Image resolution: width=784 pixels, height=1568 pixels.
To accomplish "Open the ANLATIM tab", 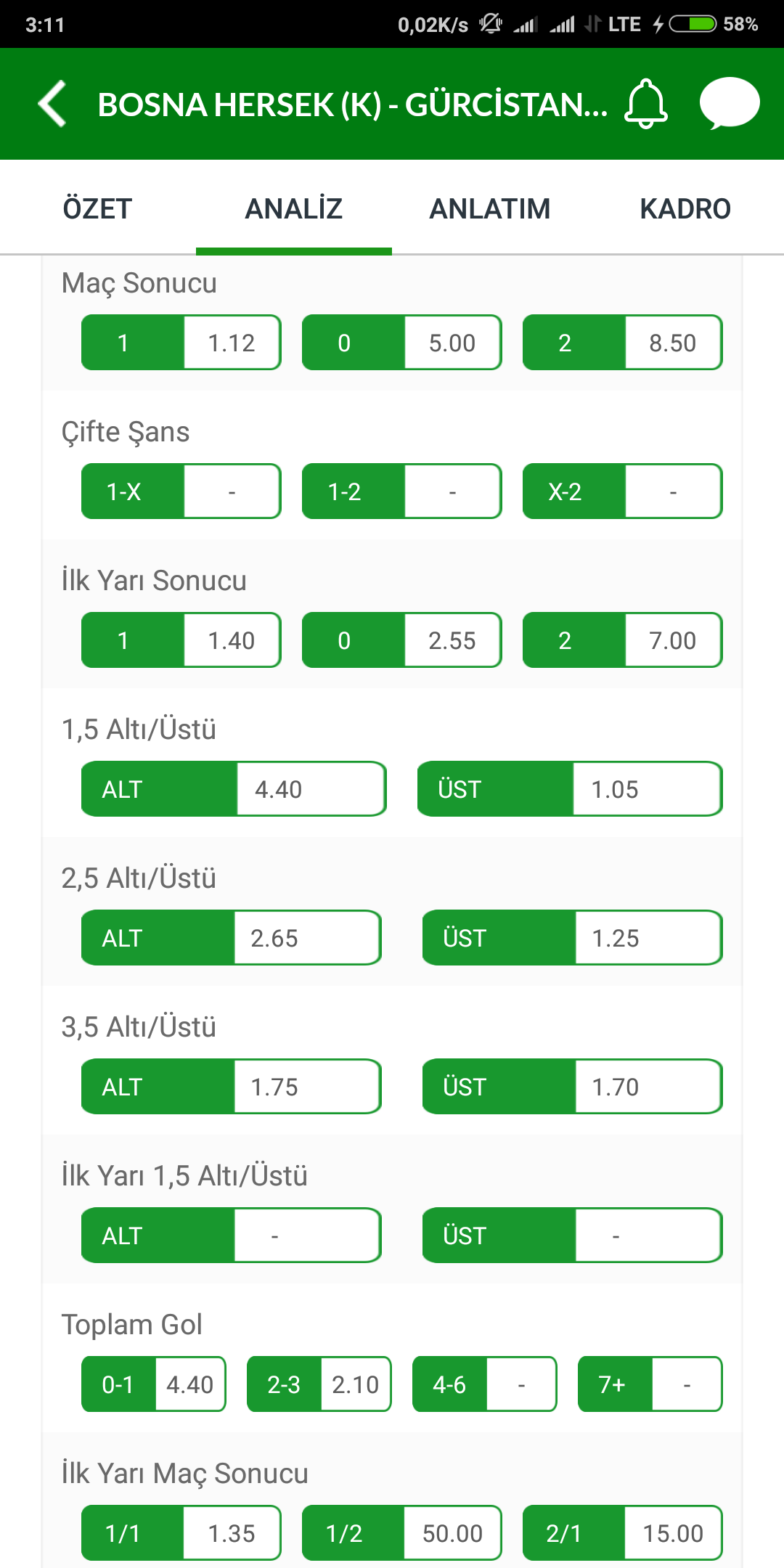I will tap(490, 208).
